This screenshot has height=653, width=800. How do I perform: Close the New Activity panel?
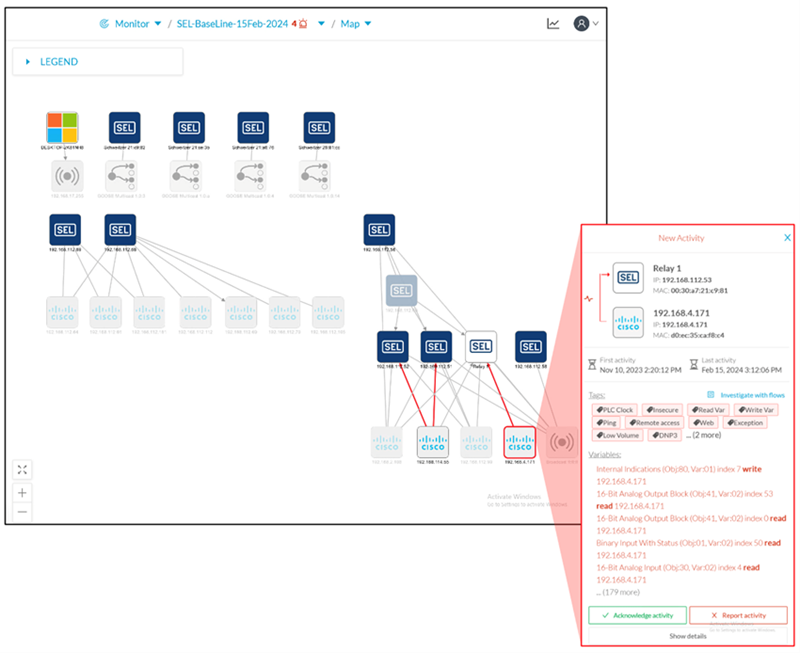pos(787,238)
